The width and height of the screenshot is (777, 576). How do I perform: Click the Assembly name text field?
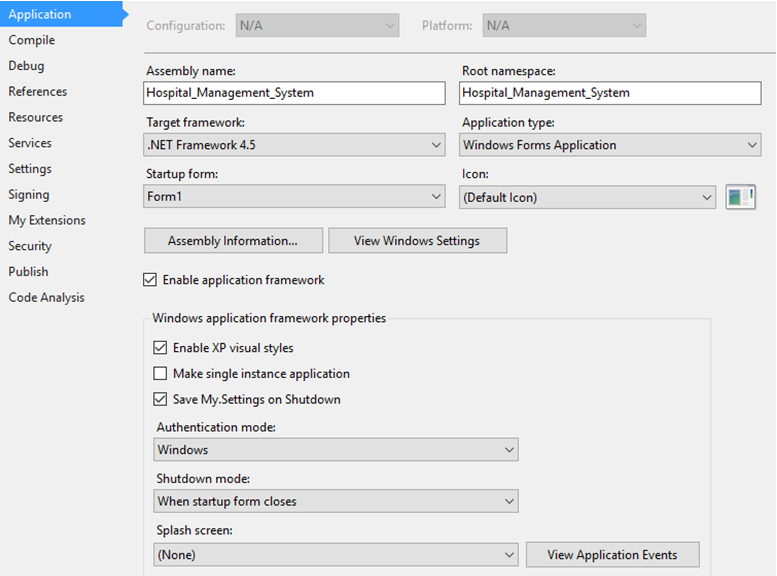[x=294, y=93]
